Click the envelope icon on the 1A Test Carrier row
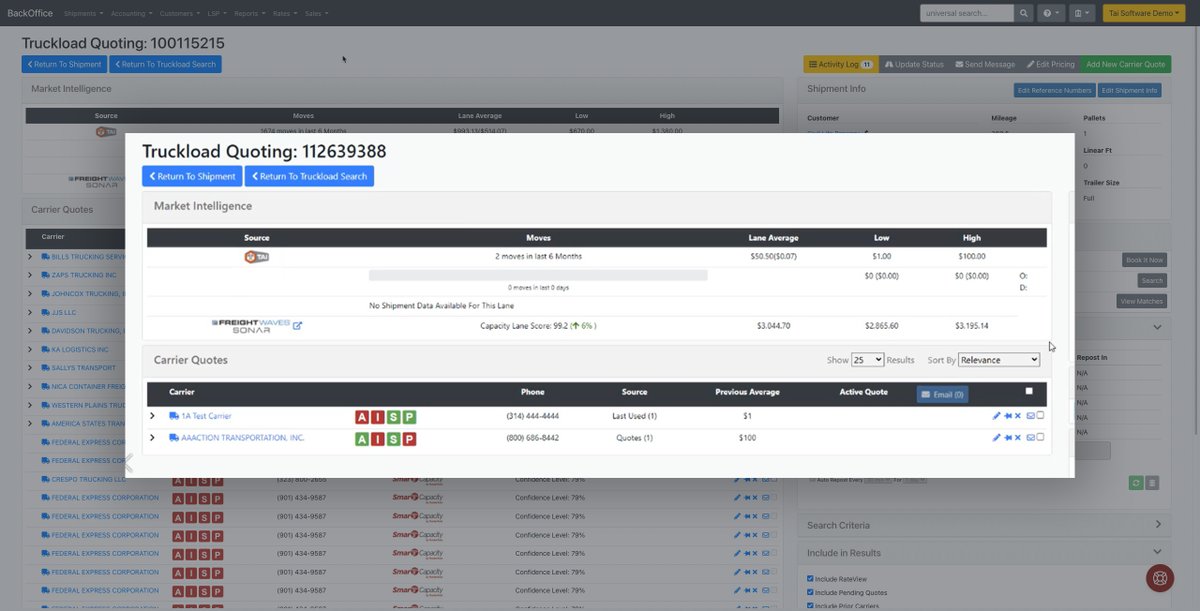The height and width of the screenshot is (611, 1200). tap(1031, 416)
